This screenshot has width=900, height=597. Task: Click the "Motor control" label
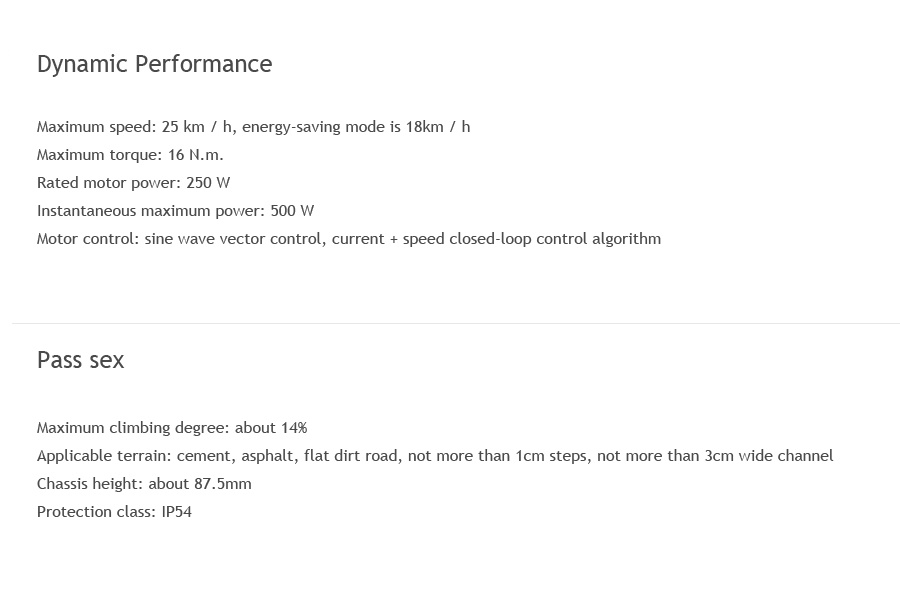click(87, 239)
